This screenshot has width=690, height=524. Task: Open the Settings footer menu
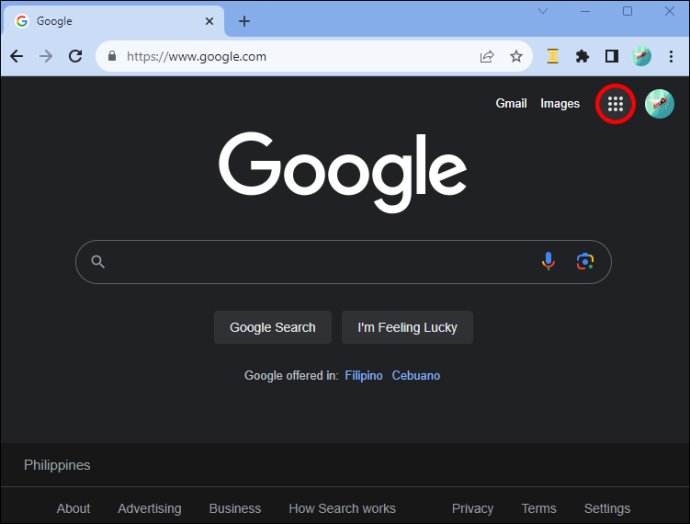pyautogui.click(x=607, y=509)
